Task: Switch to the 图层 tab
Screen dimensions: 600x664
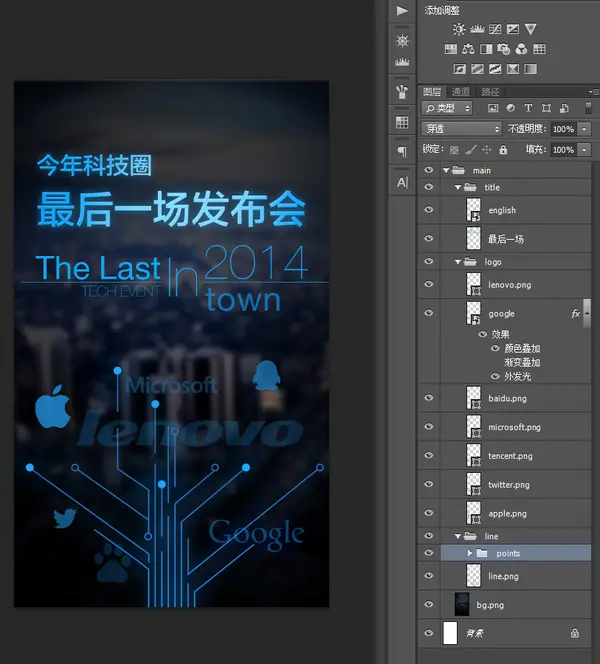Action: 432,91
